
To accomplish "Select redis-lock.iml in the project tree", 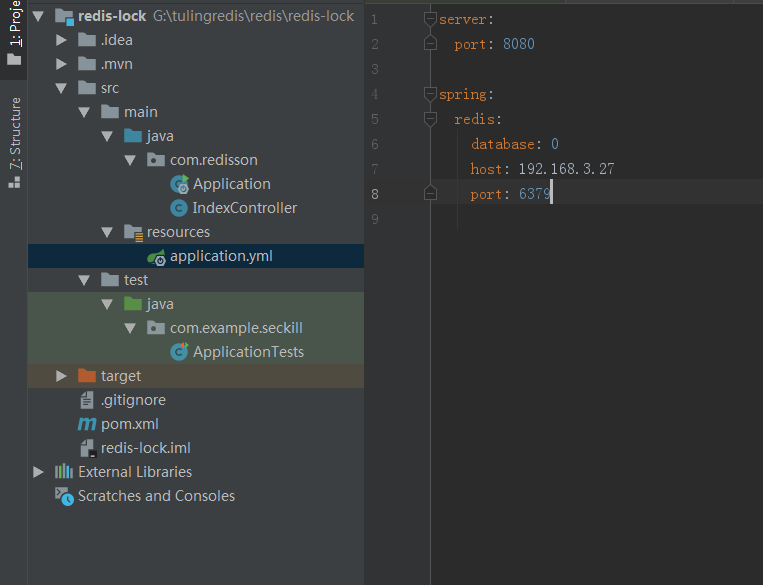I will [196, 448].
